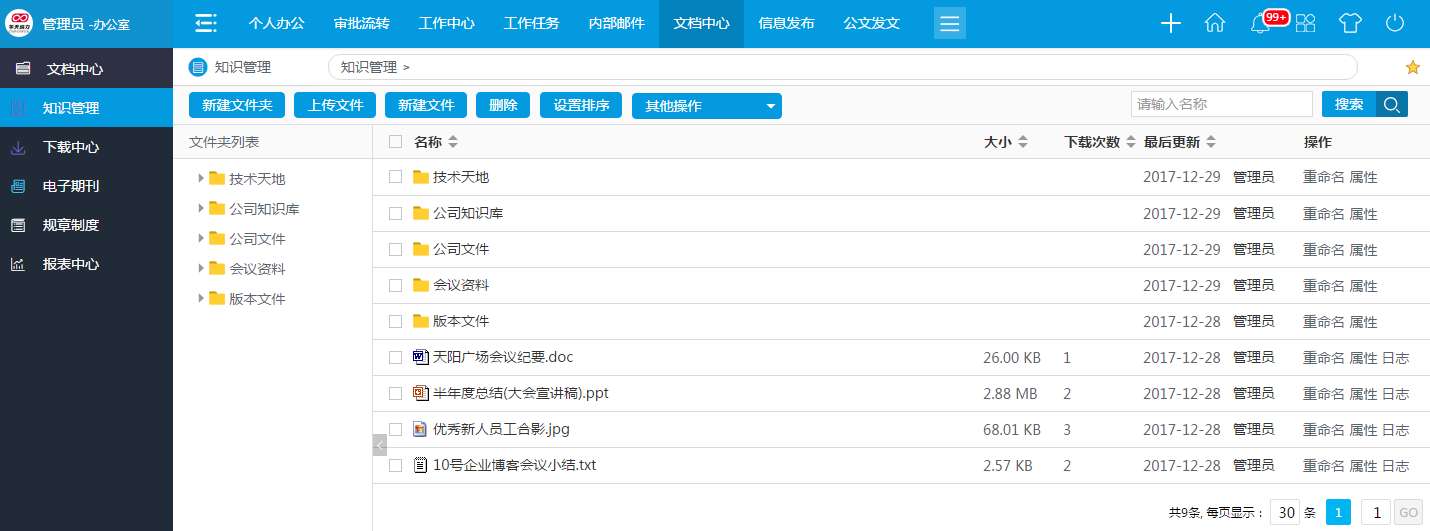Sort by 下载次数 column arrows
The height and width of the screenshot is (531, 1430).
(1131, 142)
